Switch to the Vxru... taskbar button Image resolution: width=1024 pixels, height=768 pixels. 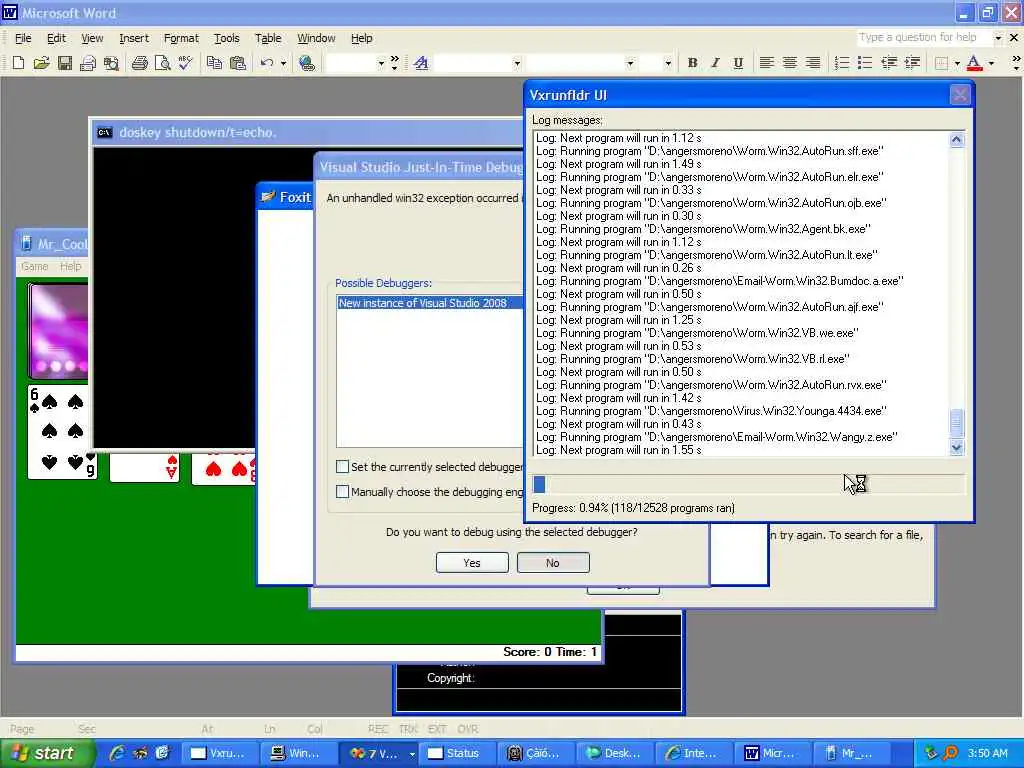click(220, 753)
